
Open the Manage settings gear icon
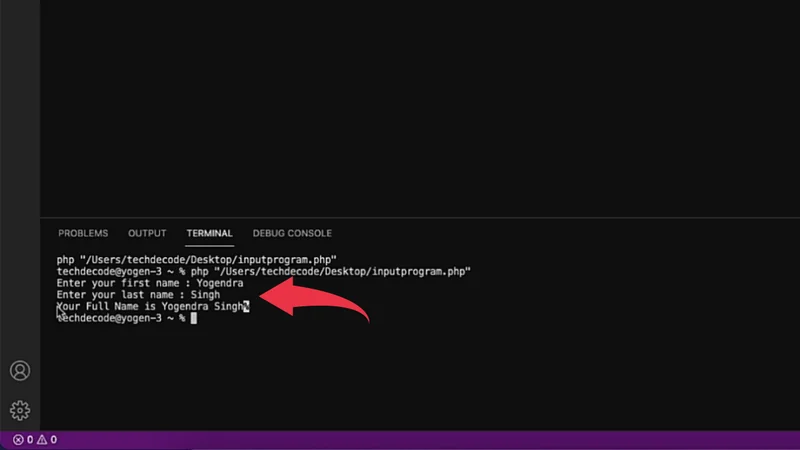(20, 410)
